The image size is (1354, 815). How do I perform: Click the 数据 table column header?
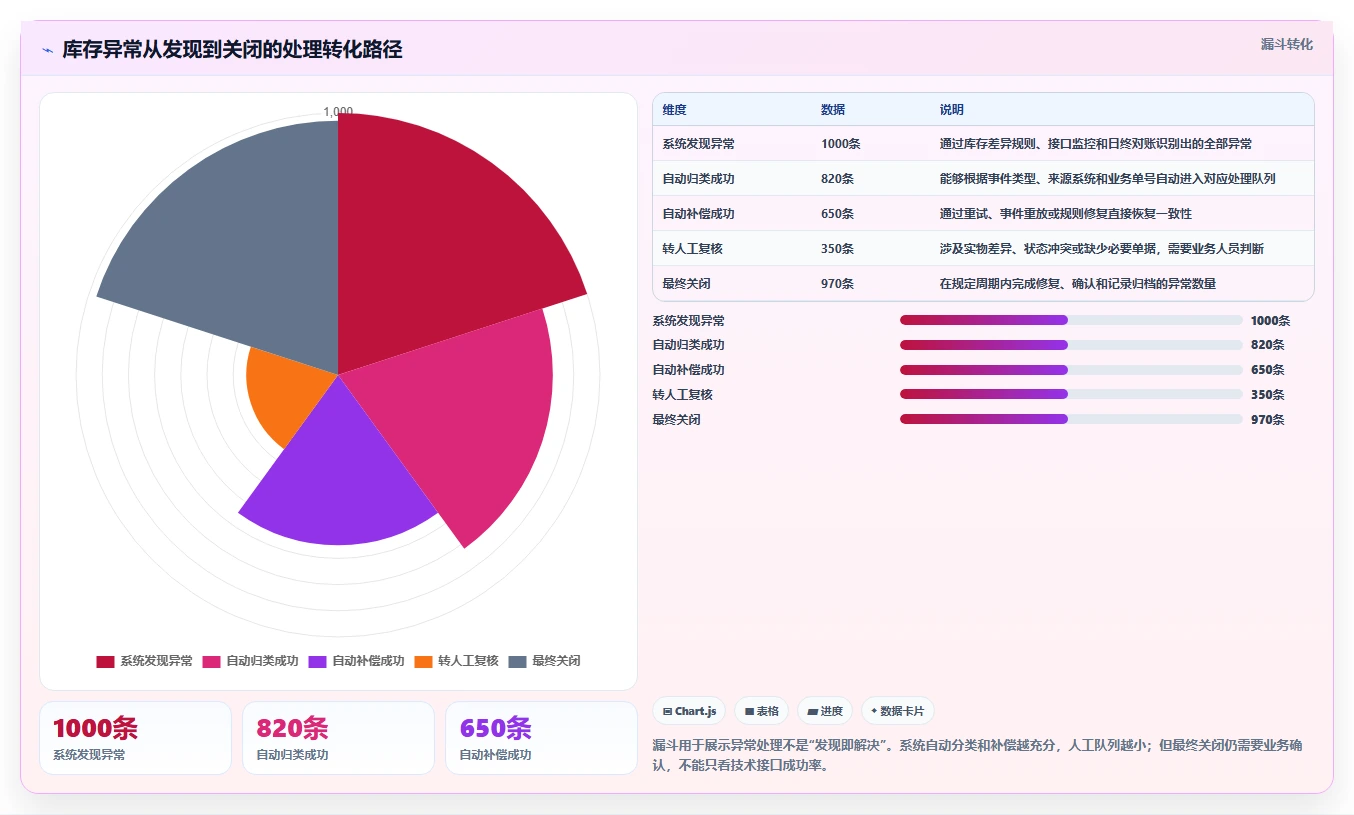[x=833, y=110]
